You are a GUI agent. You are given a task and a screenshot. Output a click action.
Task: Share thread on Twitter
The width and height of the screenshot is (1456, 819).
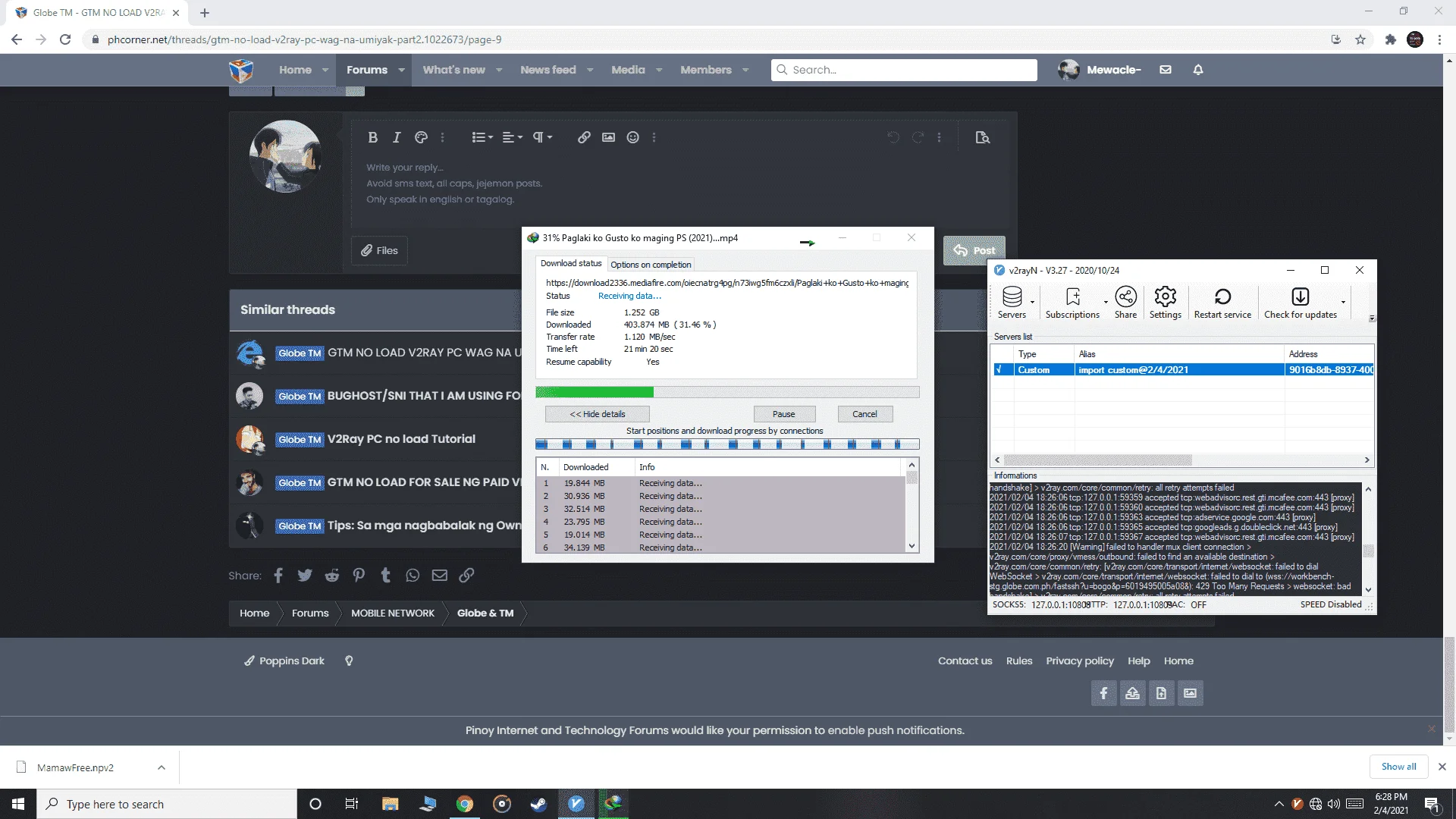305,576
